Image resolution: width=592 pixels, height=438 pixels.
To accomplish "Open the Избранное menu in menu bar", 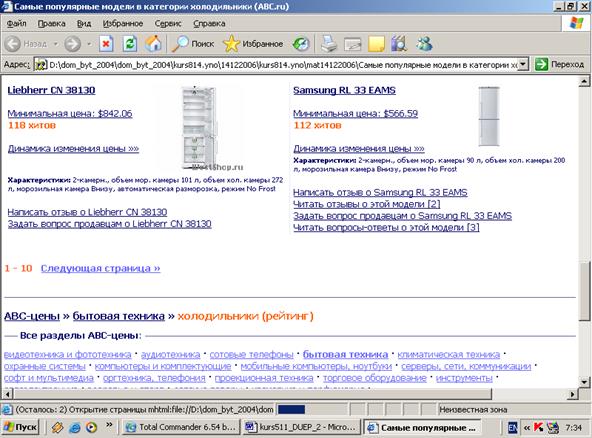I will (123, 23).
